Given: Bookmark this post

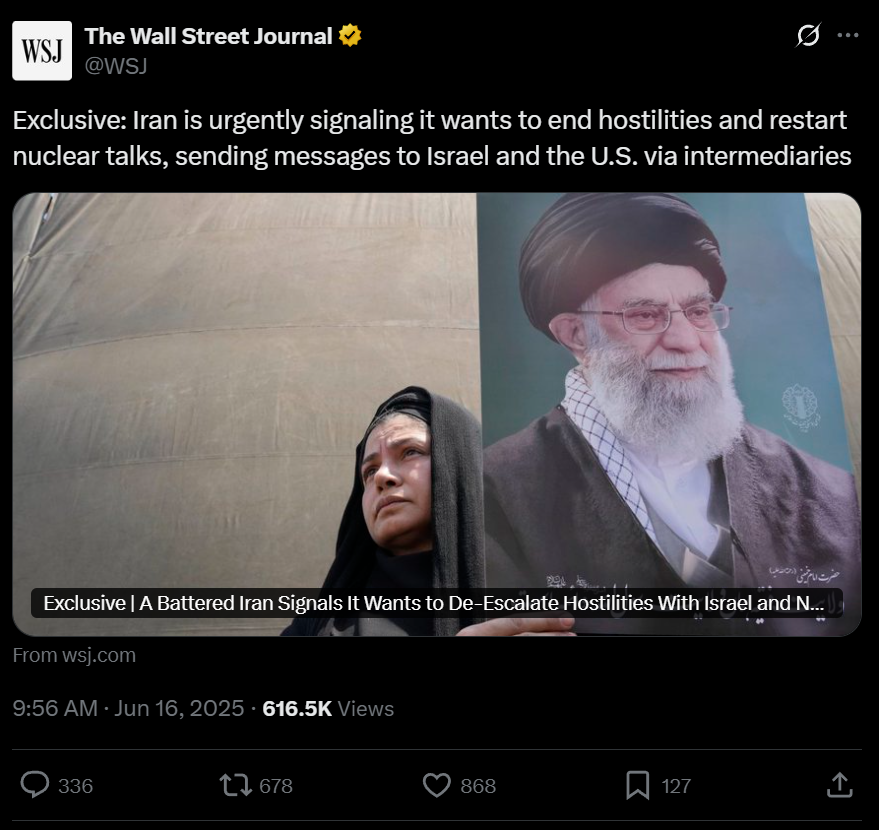Looking at the screenshot, I should [637, 785].
